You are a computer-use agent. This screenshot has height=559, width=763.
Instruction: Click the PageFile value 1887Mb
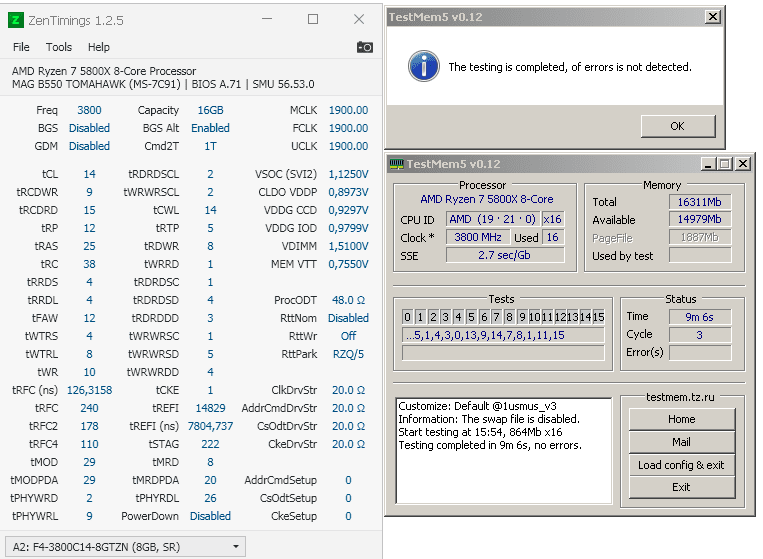point(700,237)
